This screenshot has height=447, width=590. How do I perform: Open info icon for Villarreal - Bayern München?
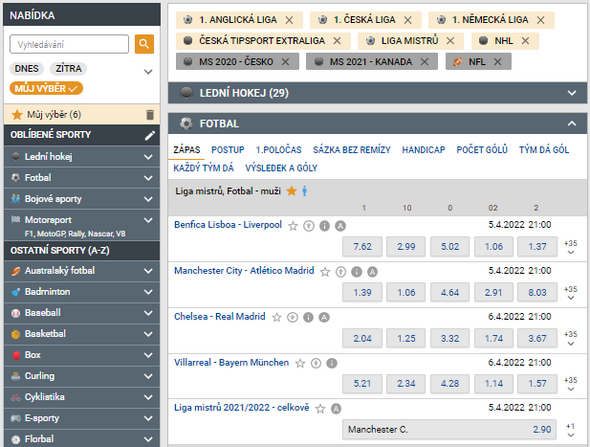tap(331, 363)
